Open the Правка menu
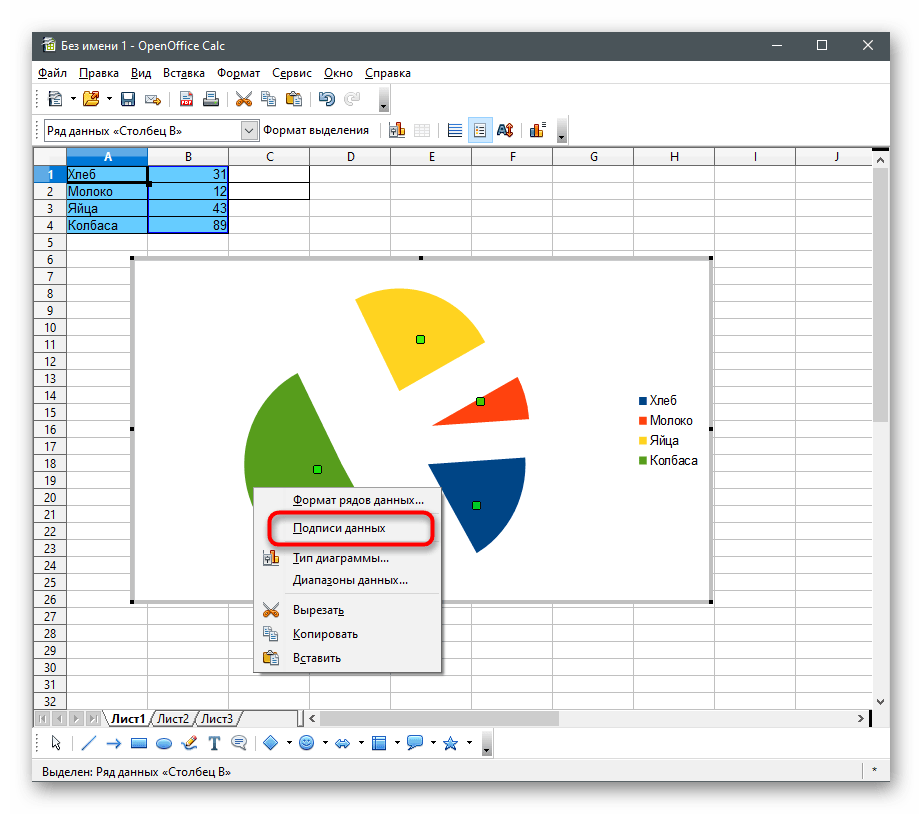Viewport: 922px width, 814px height. (x=99, y=73)
